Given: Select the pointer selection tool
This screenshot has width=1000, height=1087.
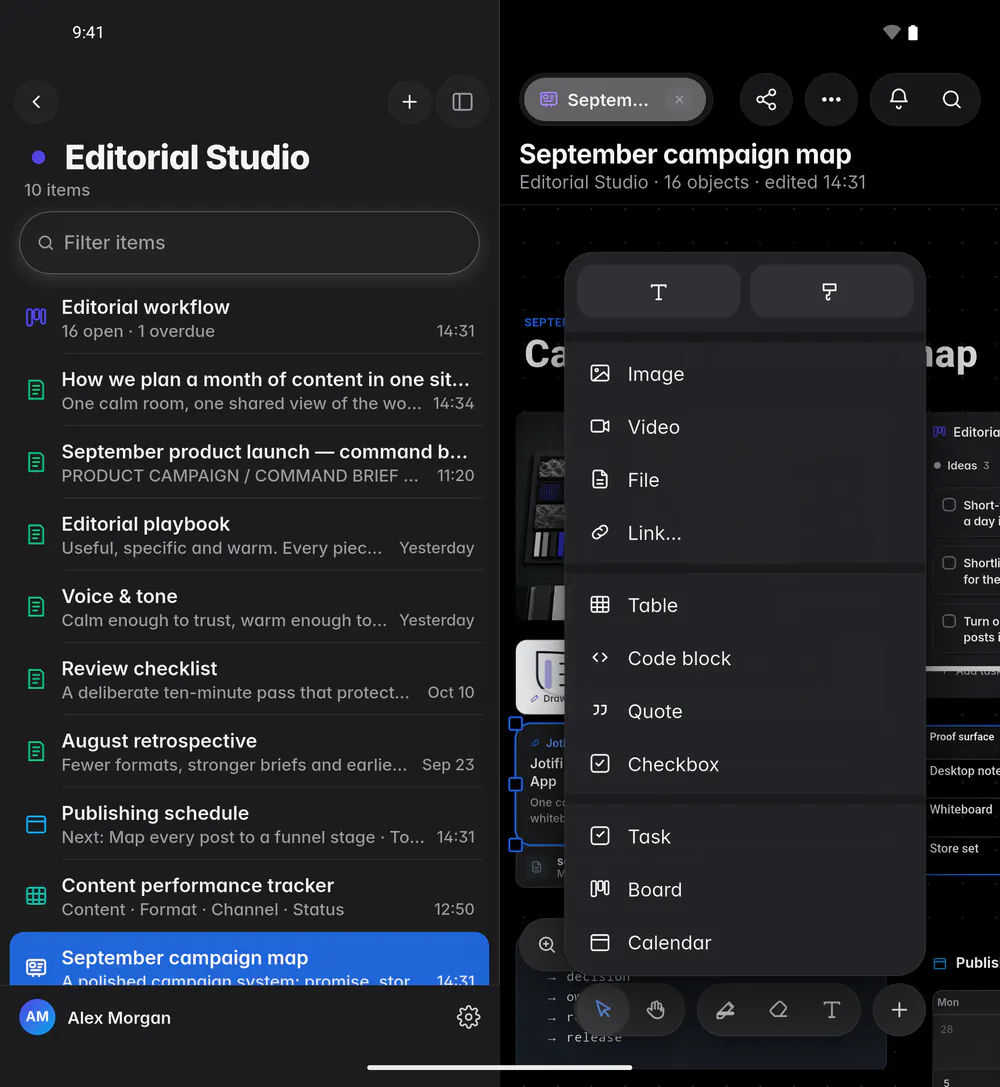Looking at the screenshot, I should (x=603, y=1009).
